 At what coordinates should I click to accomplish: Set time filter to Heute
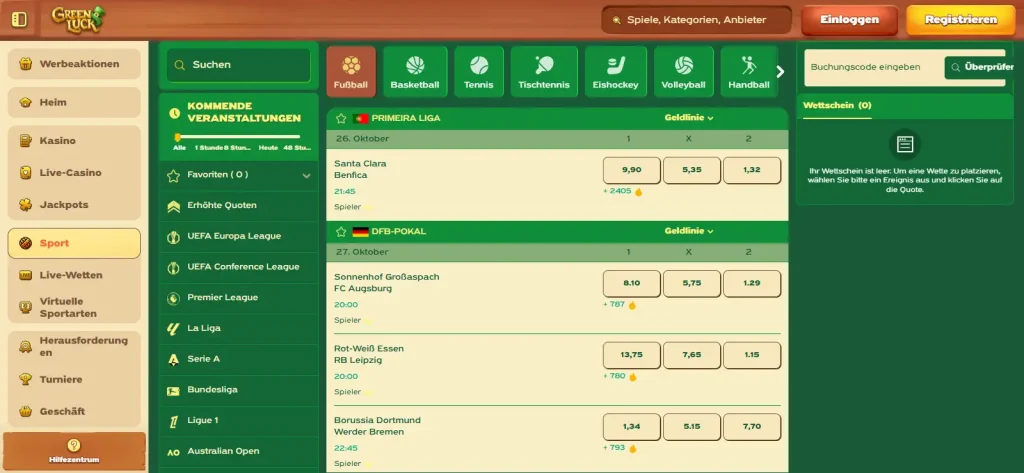point(268,148)
